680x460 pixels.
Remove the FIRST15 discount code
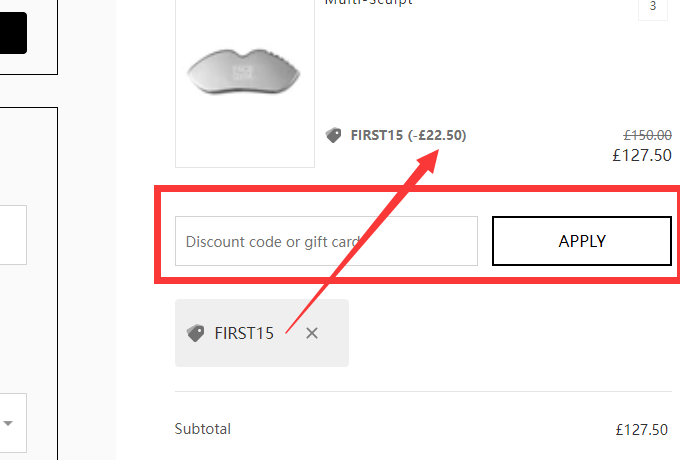[312, 333]
